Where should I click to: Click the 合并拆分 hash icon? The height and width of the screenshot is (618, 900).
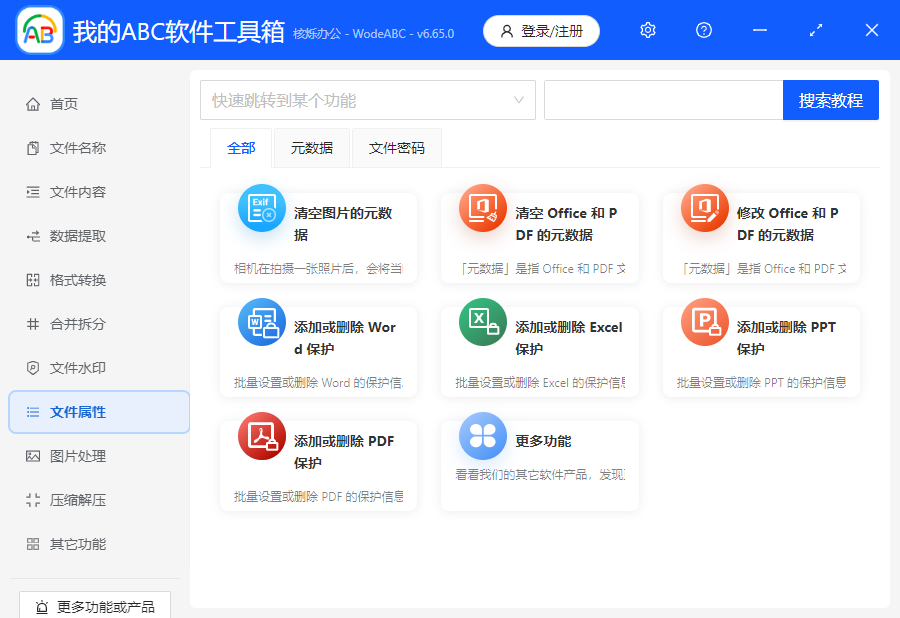[33, 324]
